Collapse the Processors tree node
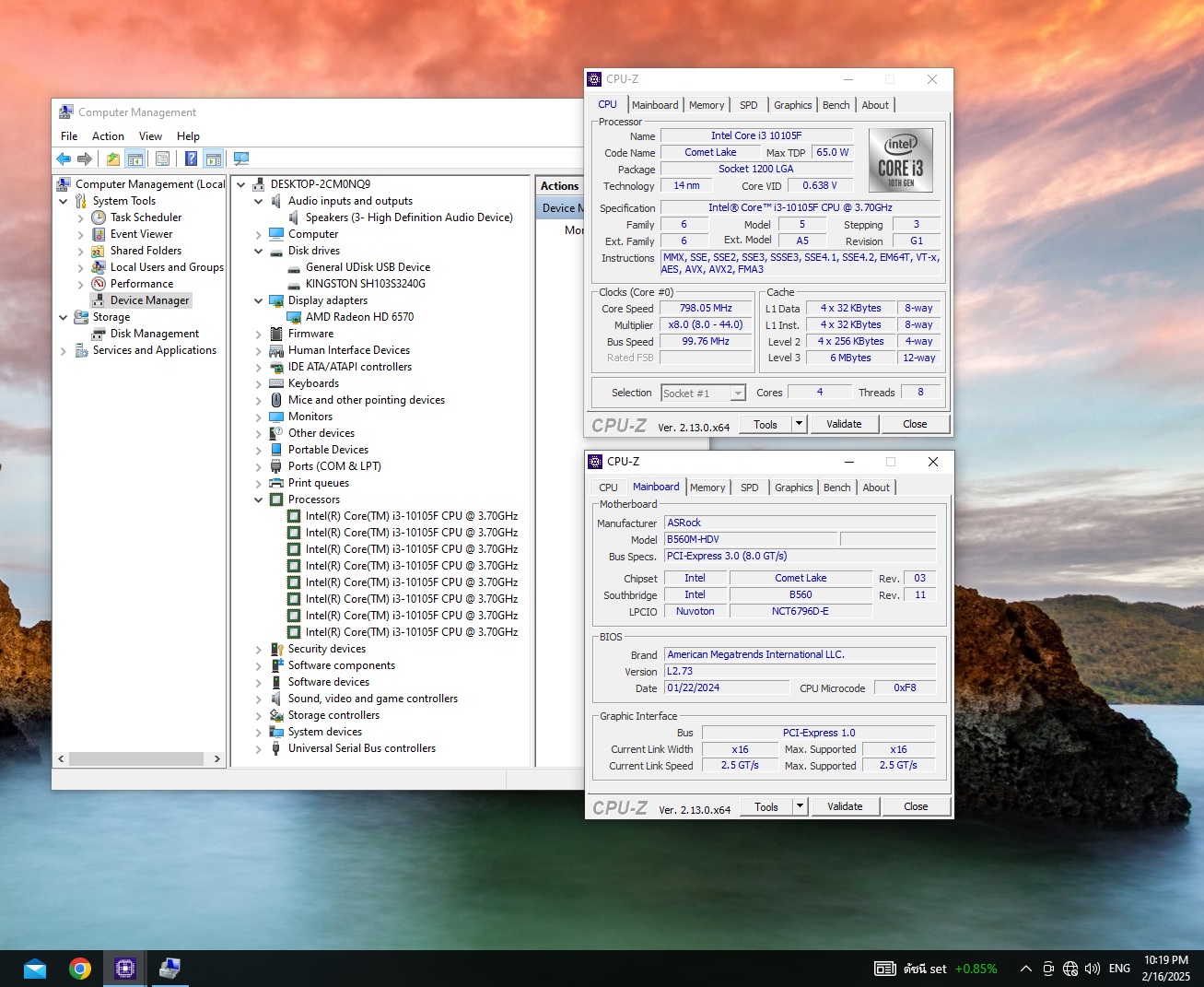The height and width of the screenshot is (987, 1204). pyautogui.click(x=258, y=499)
